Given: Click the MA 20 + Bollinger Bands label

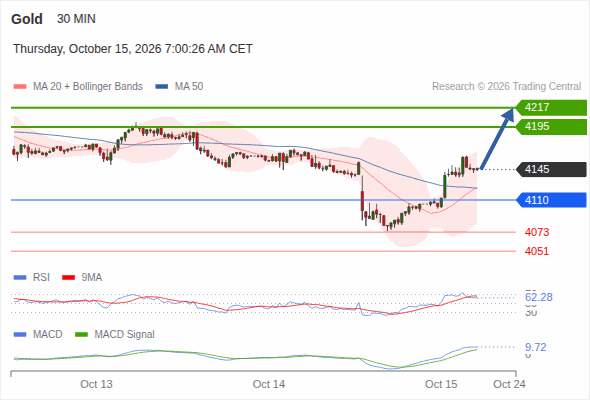Looking at the screenshot, I should tap(88, 87).
